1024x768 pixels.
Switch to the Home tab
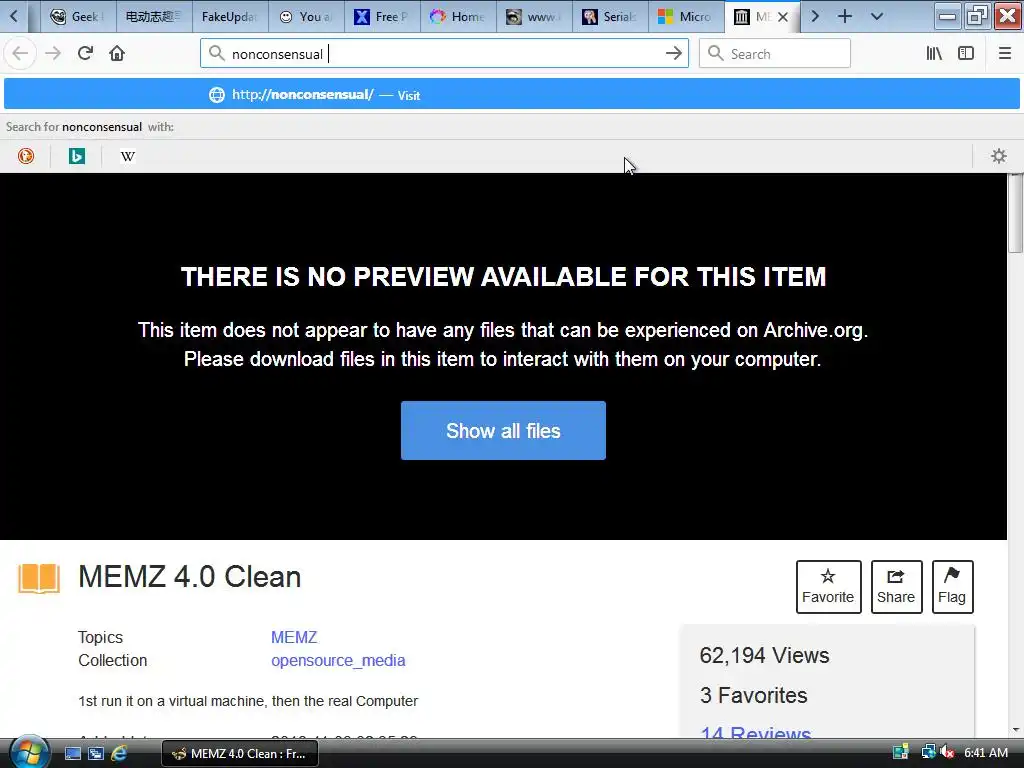click(x=458, y=17)
